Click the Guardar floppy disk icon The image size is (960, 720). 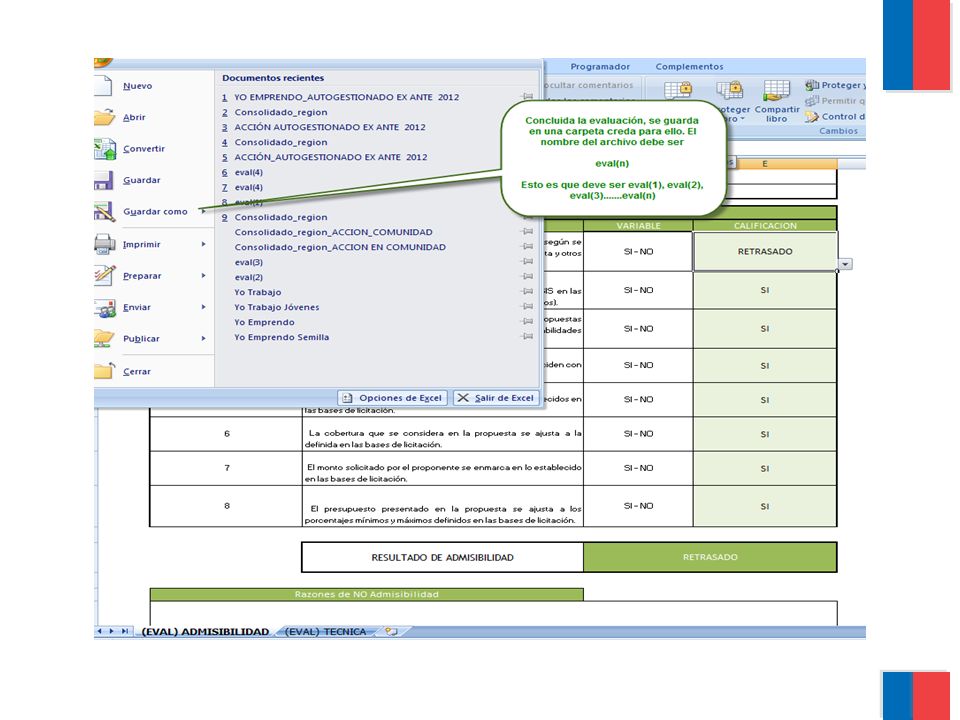coord(103,180)
